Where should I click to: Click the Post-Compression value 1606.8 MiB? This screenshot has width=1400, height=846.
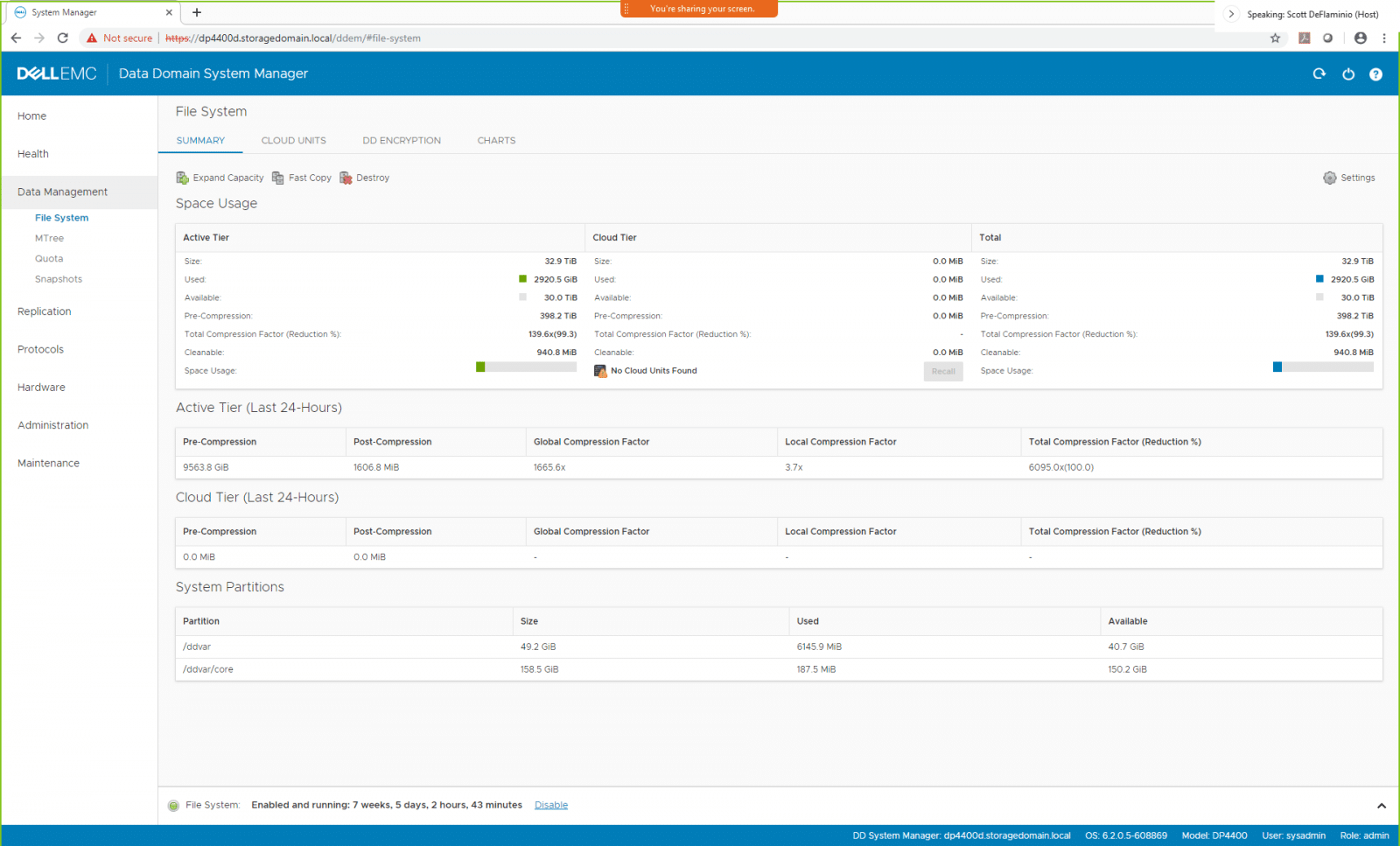[x=376, y=467]
